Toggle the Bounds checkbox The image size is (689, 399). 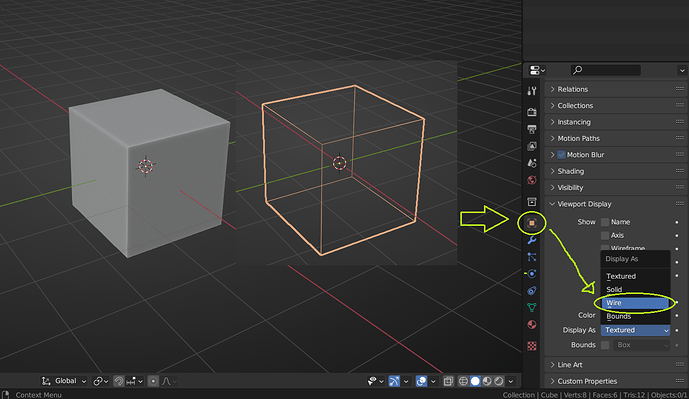pos(605,345)
